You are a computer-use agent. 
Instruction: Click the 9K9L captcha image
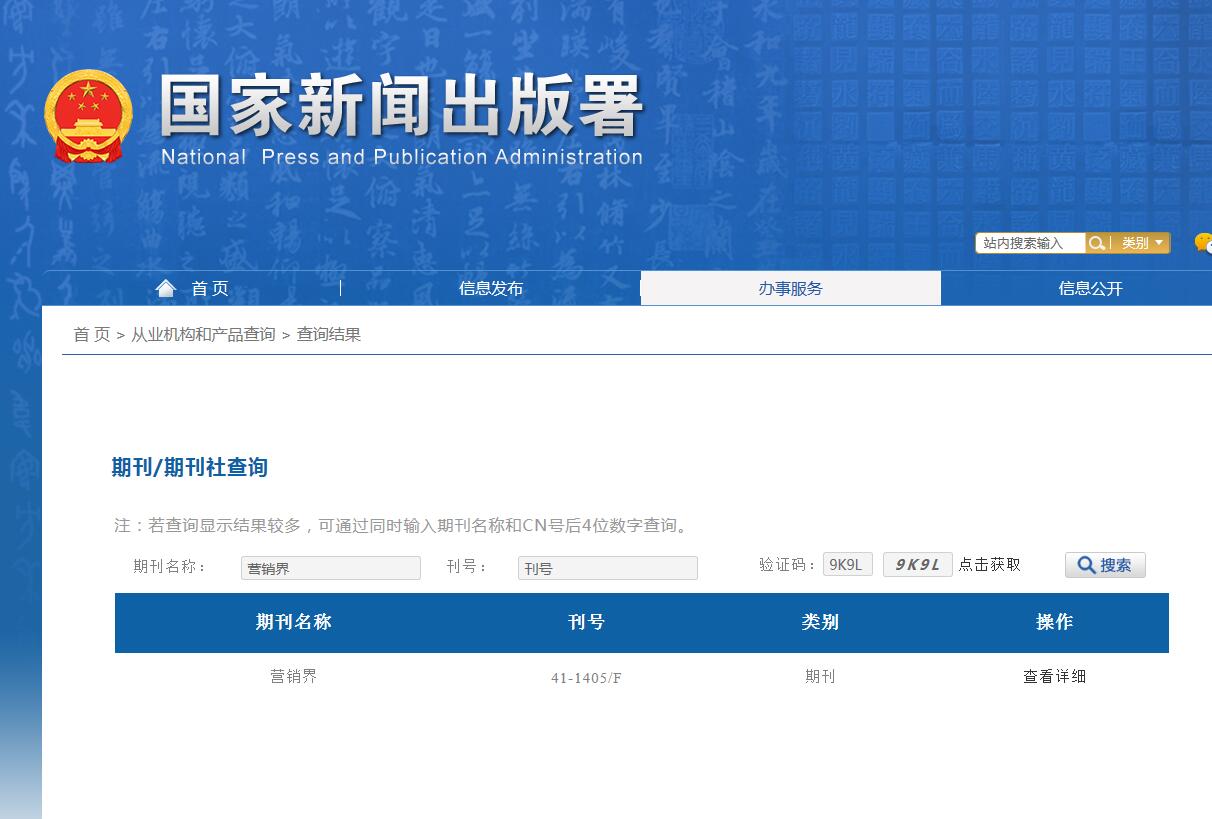pyautogui.click(x=917, y=565)
